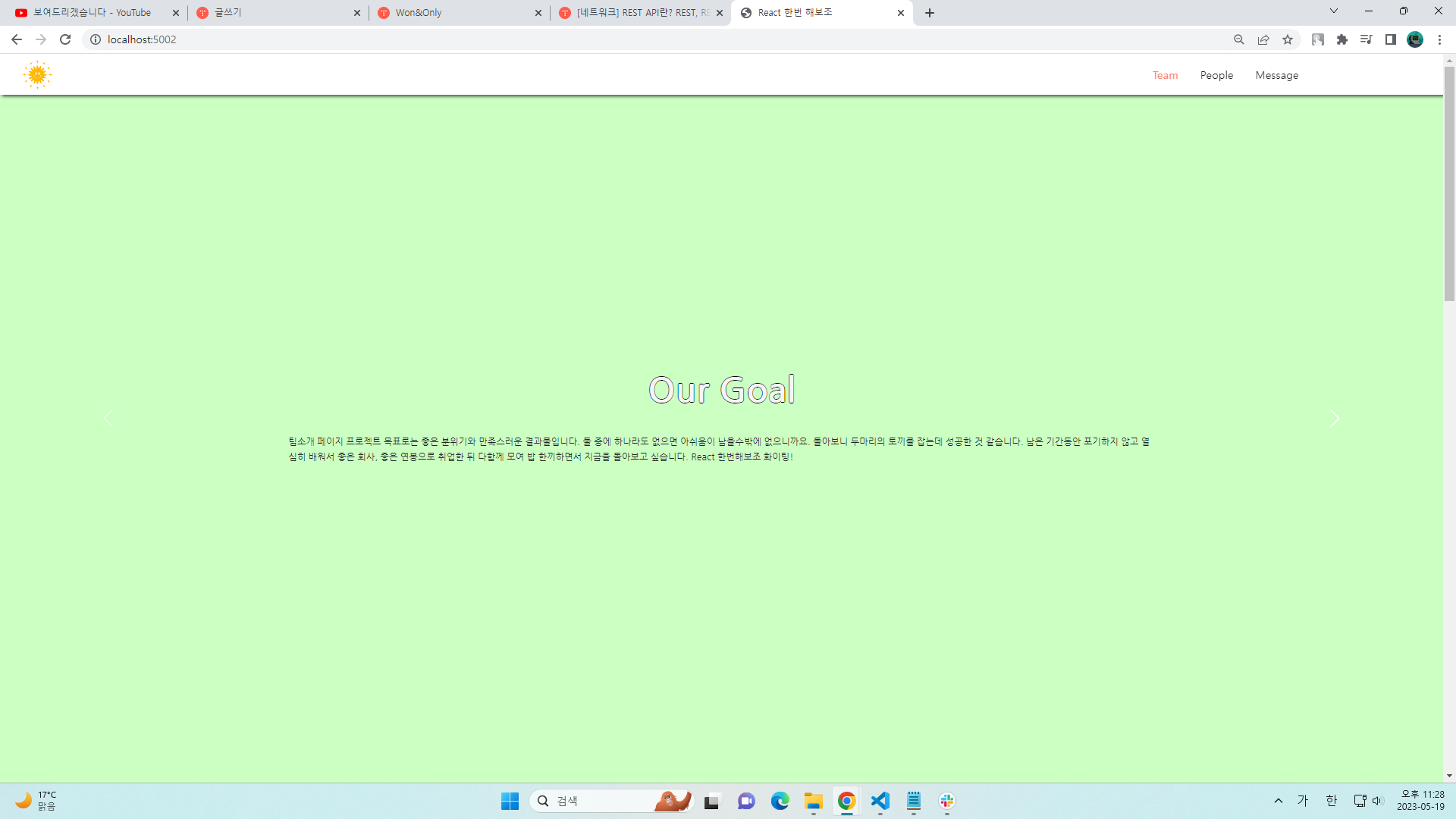Reload the localhost page
1456x819 pixels.
click(65, 39)
